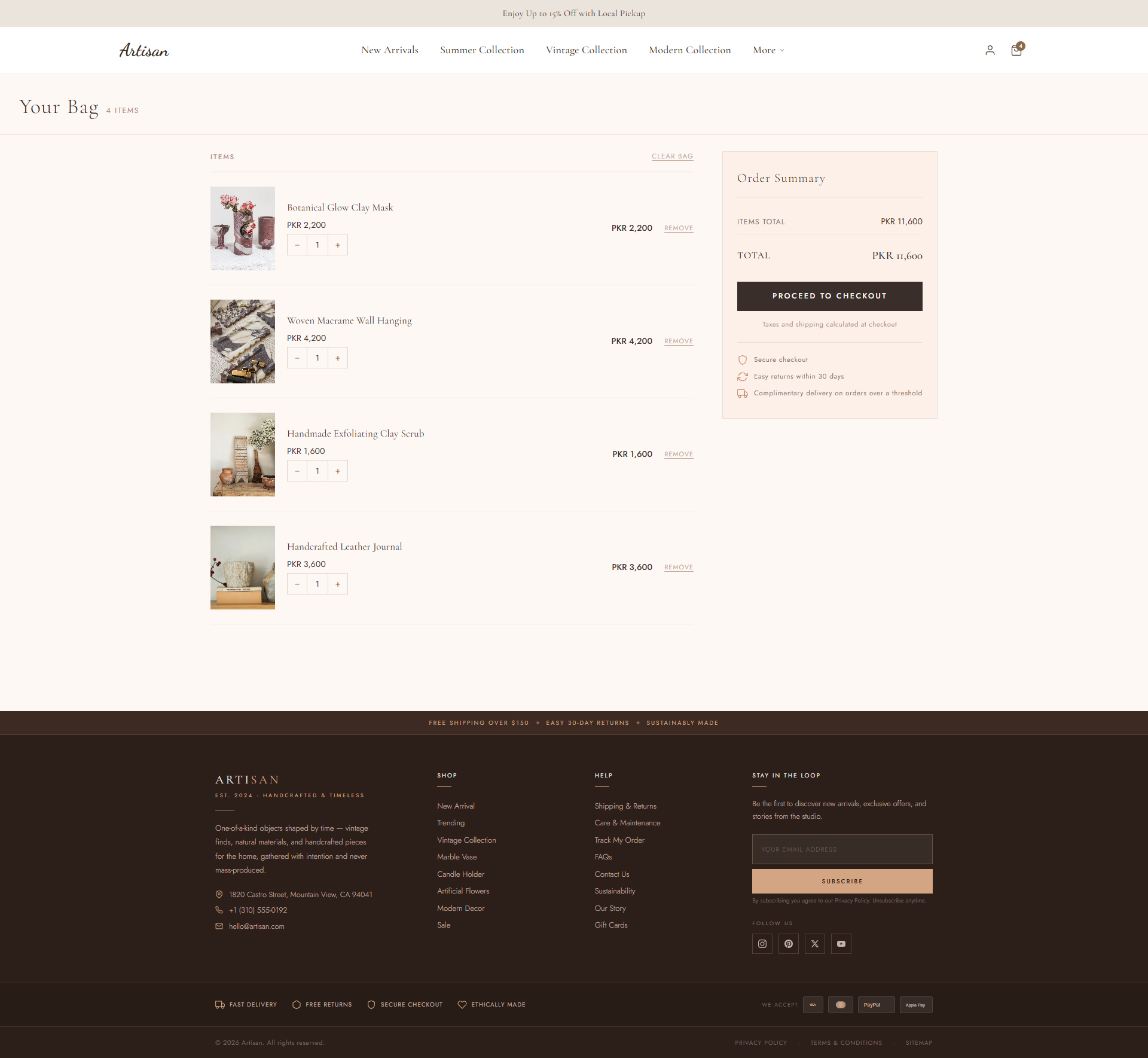Click the Secure checkout shield icon in summary
Screen dimensions: 1148x1058
pos(743,360)
